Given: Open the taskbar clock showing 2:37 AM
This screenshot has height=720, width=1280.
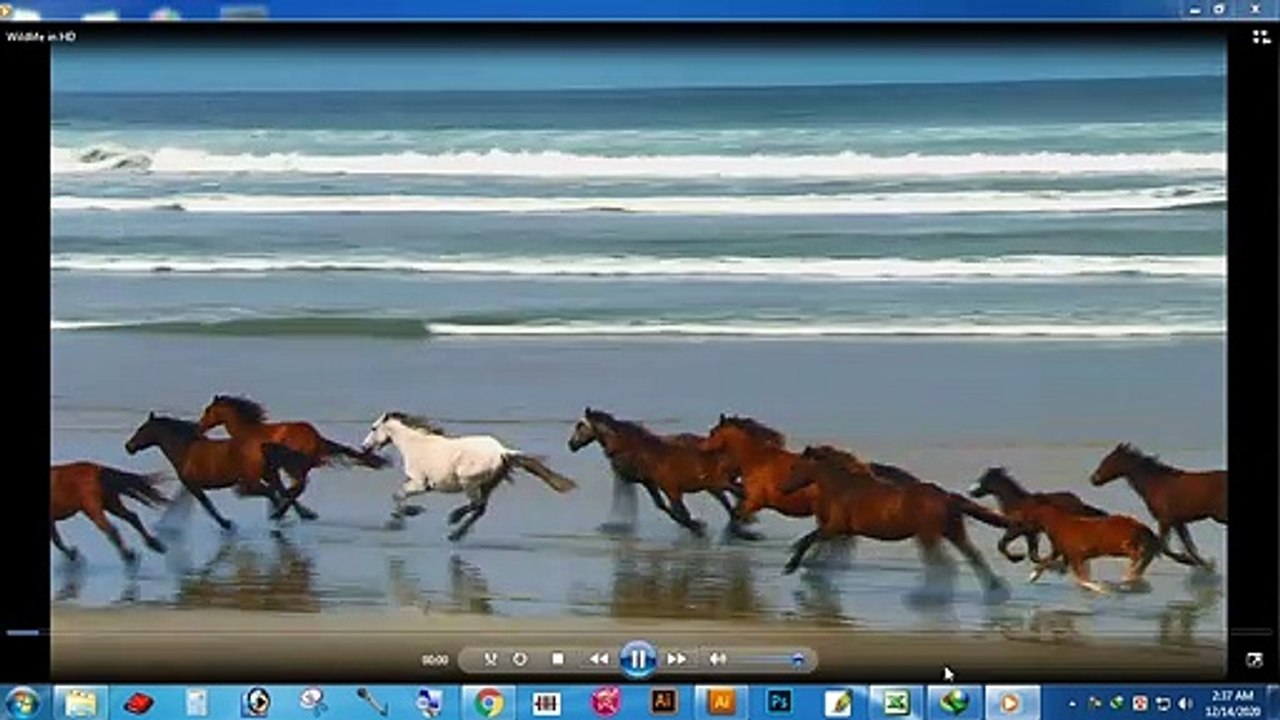Looking at the screenshot, I should point(1232,702).
